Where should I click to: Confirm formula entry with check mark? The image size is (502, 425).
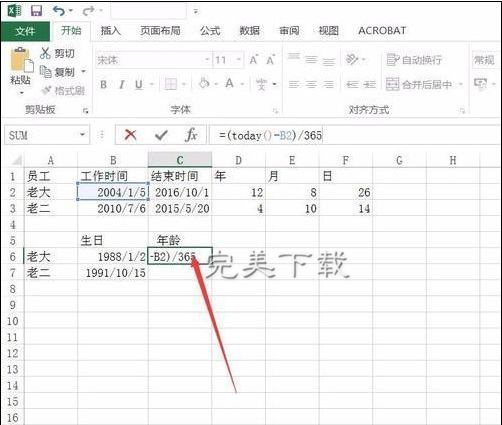point(161,135)
